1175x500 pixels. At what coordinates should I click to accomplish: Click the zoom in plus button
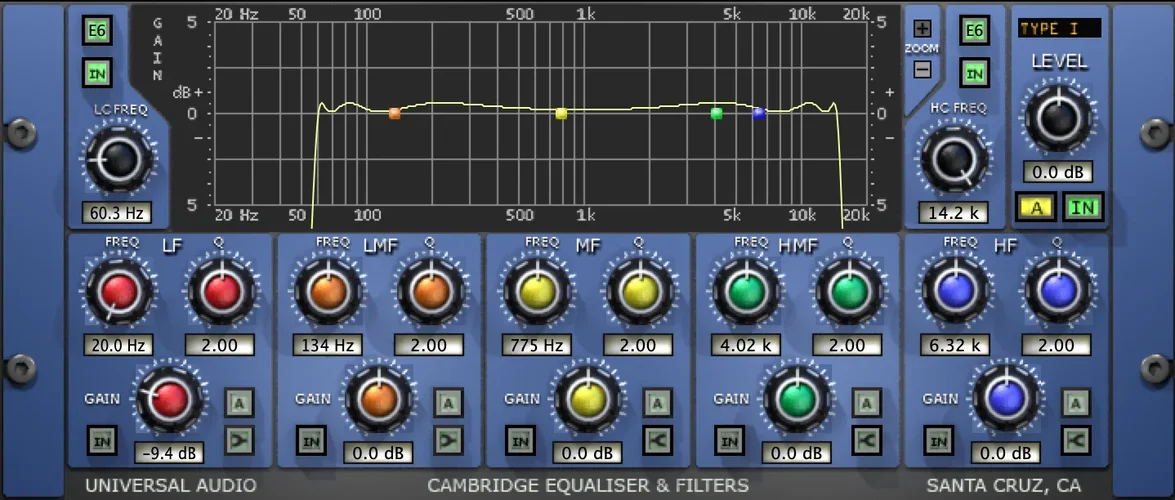922,29
